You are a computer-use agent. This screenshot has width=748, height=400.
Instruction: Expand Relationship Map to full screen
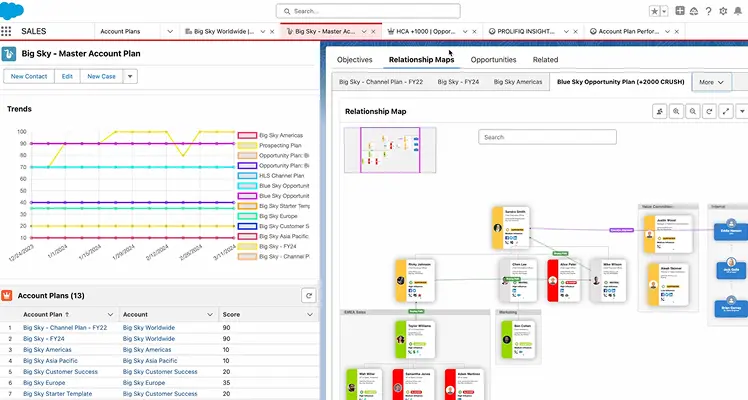click(x=726, y=111)
